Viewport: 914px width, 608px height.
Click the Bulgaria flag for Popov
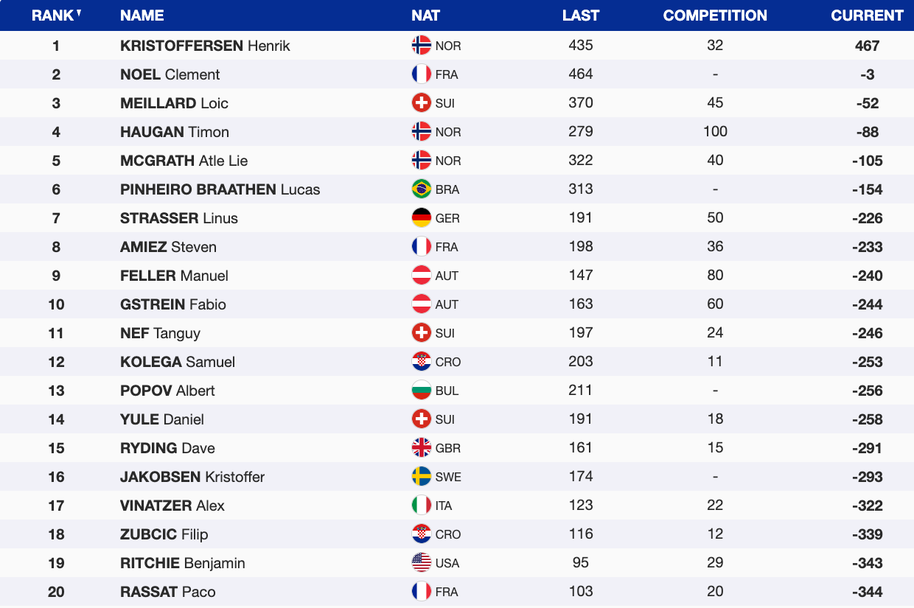pyautogui.click(x=421, y=391)
